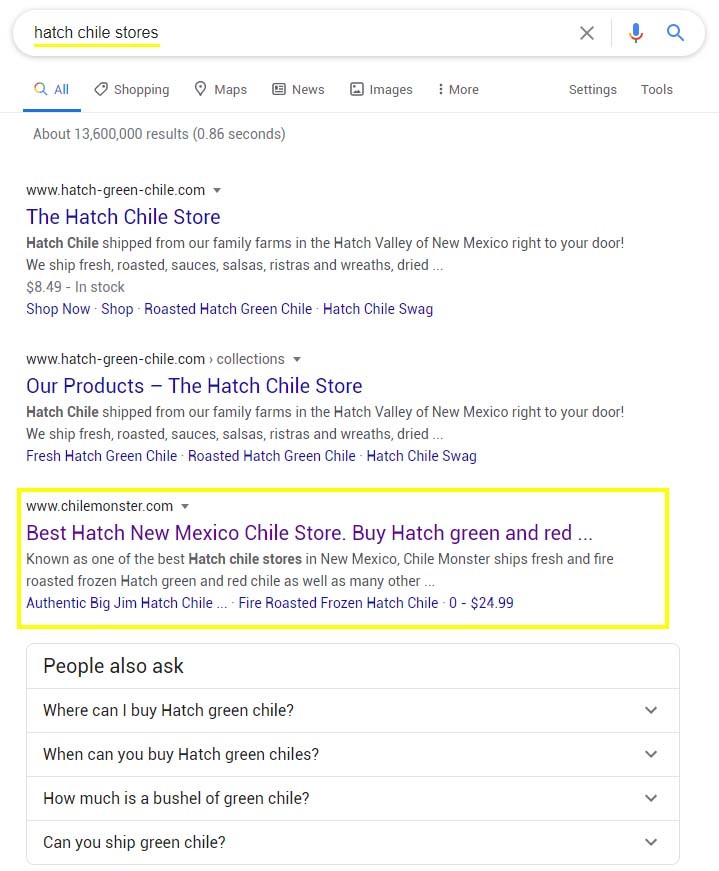The width and height of the screenshot is (719, 871).
Task: Click the microphone voice search icon
Action: [635, 33]
